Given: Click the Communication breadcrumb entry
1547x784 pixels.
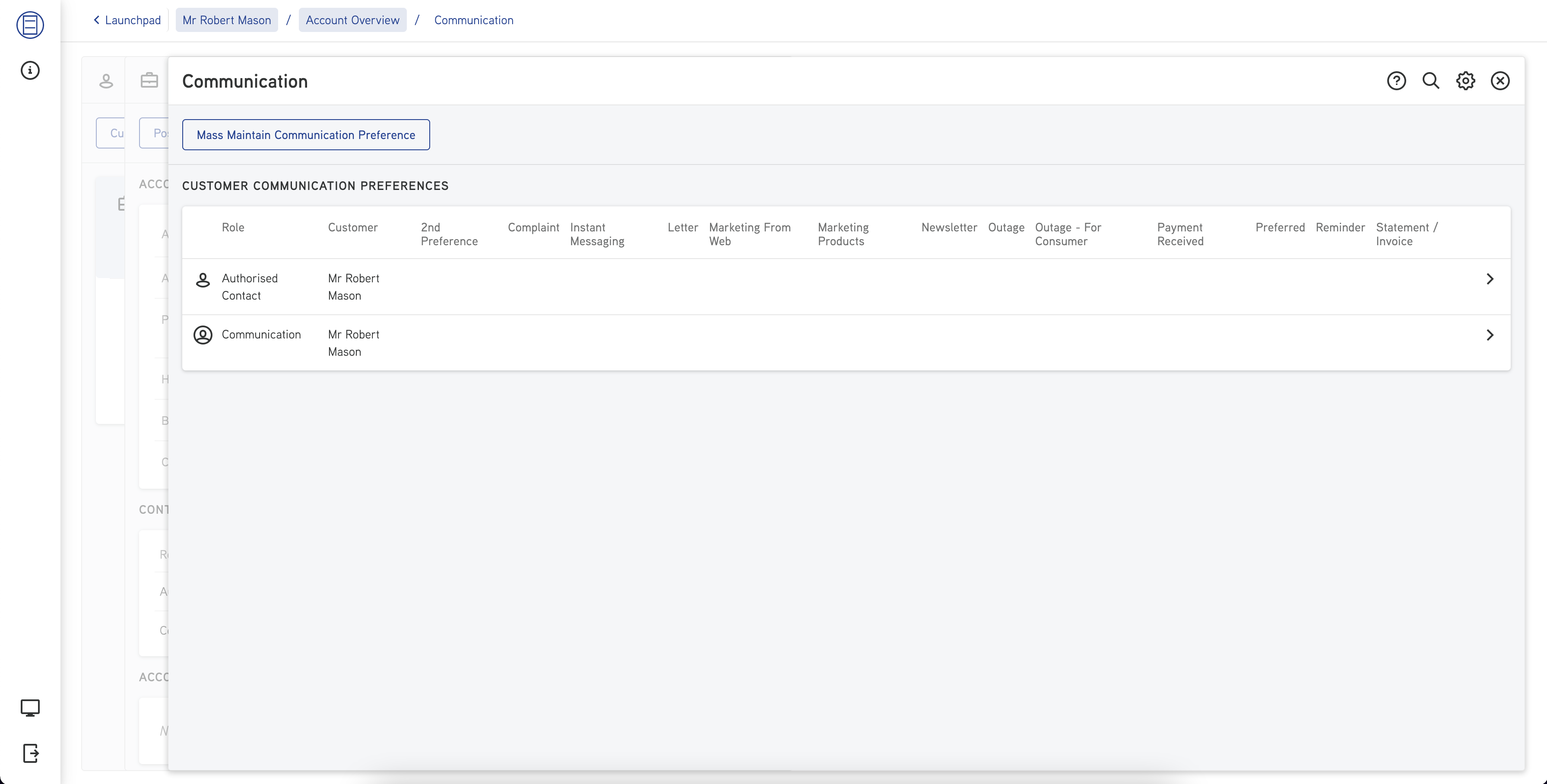Looking at the screenshot, I should [x=473, y=20].
